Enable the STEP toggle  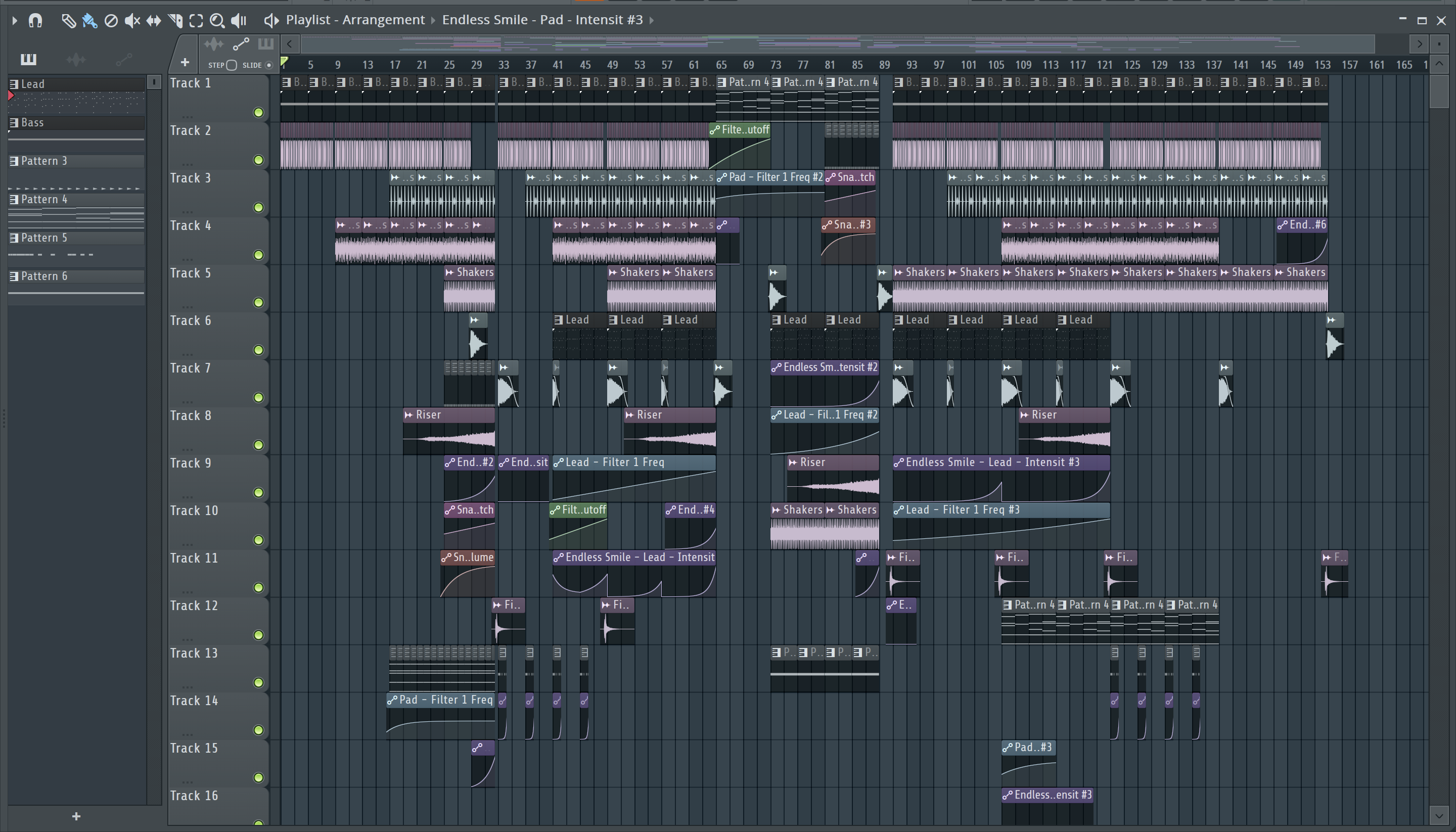pos(232,65)
